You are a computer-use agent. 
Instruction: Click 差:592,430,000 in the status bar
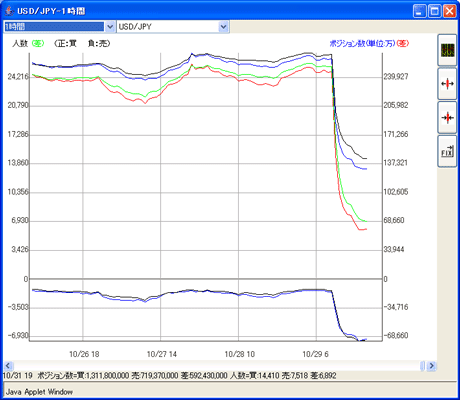click(204, 376)
